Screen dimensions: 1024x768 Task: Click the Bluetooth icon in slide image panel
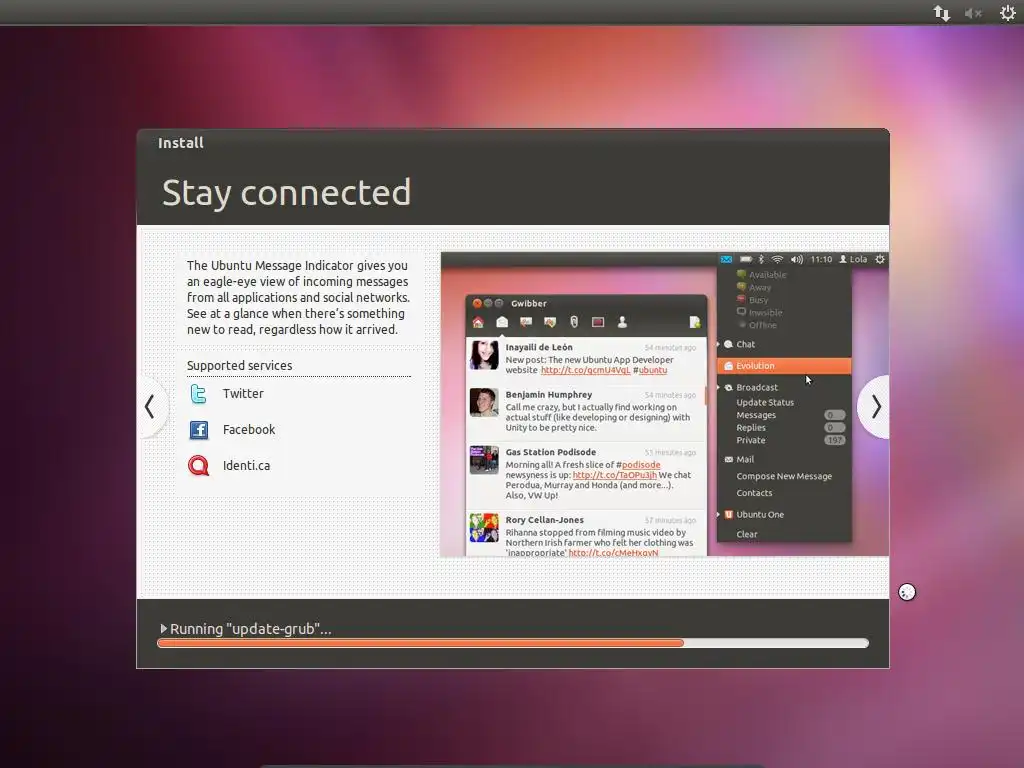click(761, 259)
